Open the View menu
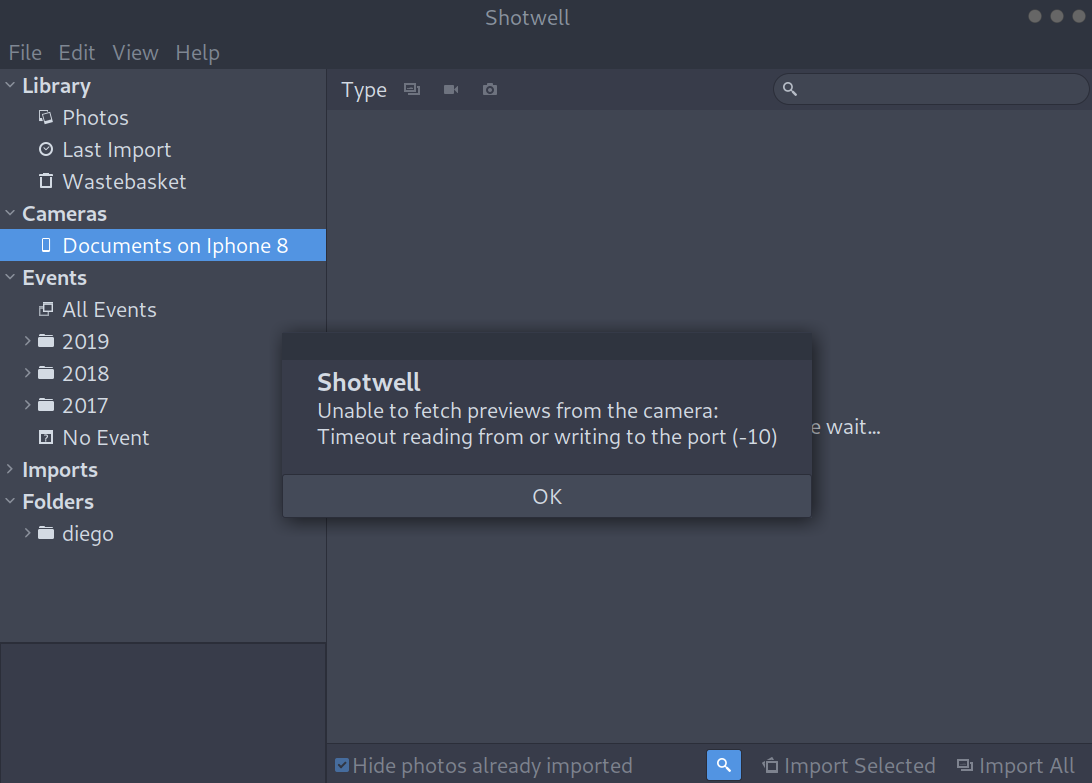This screenshot has width=1092, height=783. pos(135,53)
